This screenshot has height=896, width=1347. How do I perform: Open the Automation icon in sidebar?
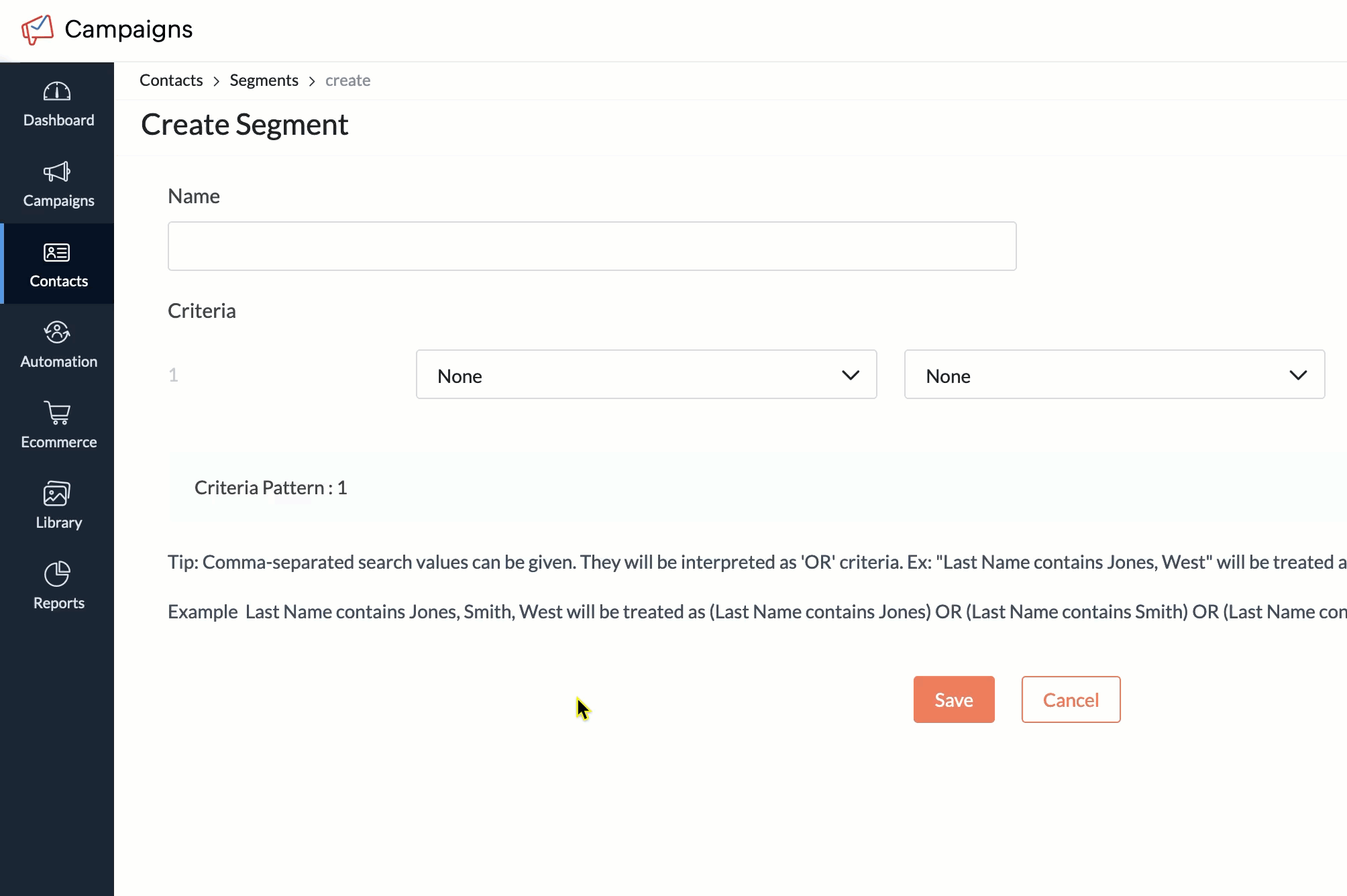click(57, 333)
